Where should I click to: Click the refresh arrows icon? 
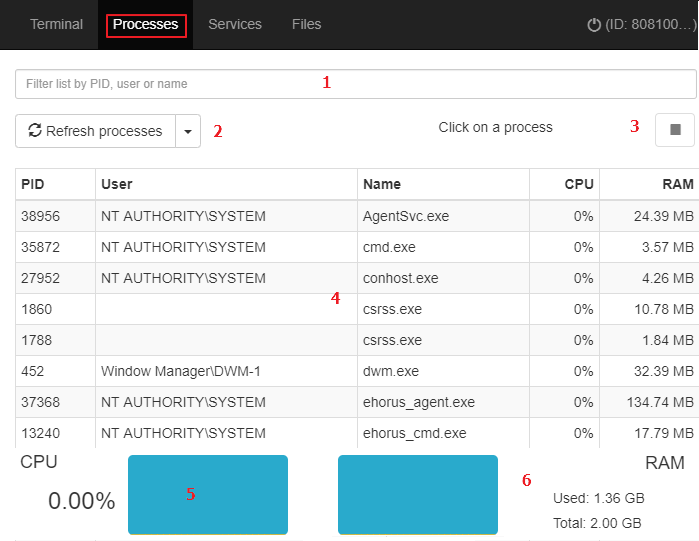click(x=35, y=131)
